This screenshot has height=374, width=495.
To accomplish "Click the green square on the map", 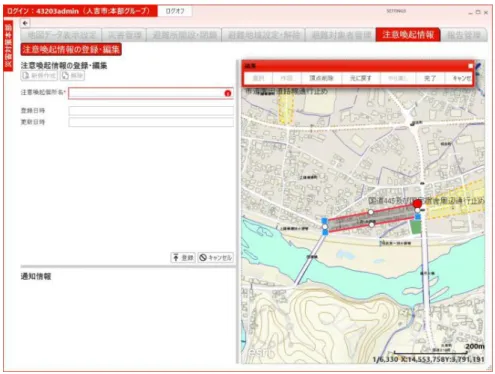I will tap(416, 227).
